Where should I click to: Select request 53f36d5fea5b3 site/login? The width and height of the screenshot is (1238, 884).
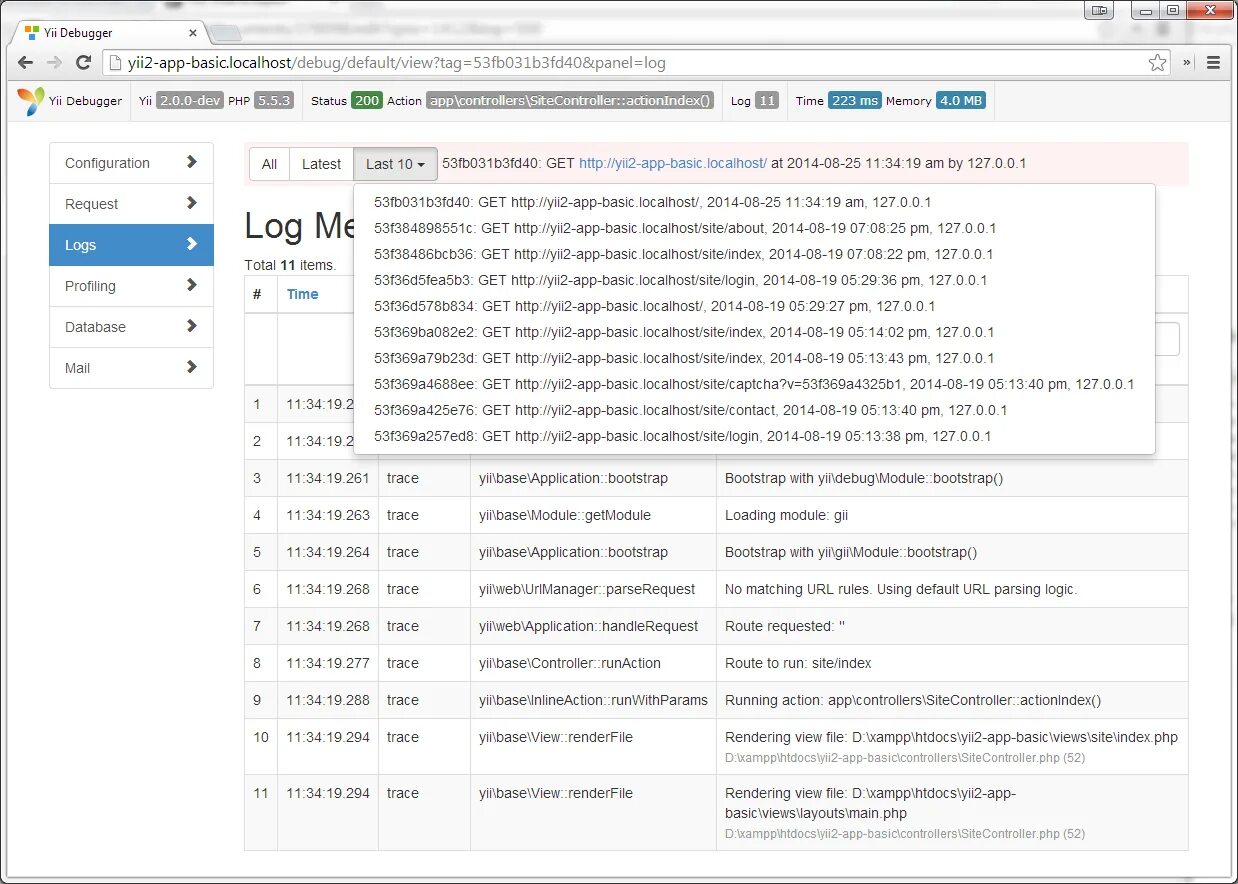tap(754, 280)
